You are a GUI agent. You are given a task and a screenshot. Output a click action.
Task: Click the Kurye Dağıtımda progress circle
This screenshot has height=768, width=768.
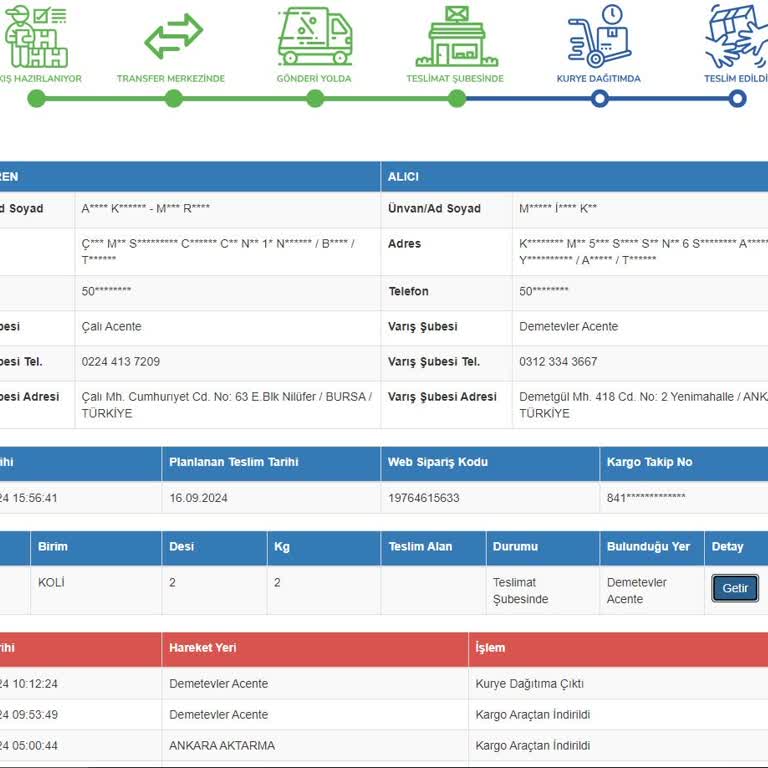click(x=599, y=98)
